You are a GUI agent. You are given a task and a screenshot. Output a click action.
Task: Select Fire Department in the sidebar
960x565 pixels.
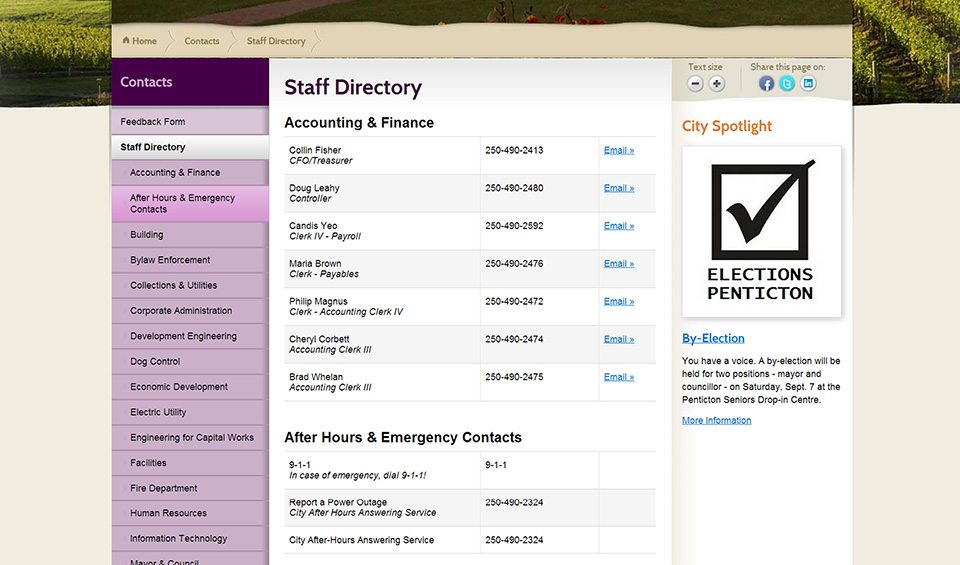164,488
